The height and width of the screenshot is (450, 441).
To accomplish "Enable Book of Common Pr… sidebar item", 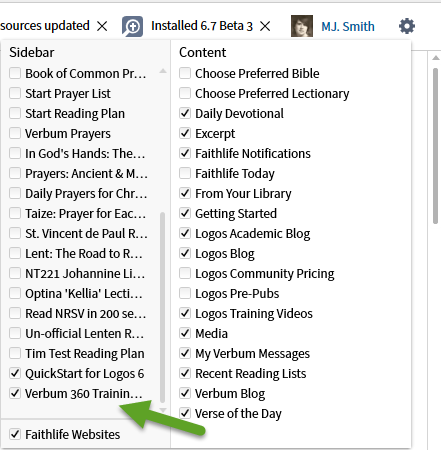I will [x=15, y=73].
